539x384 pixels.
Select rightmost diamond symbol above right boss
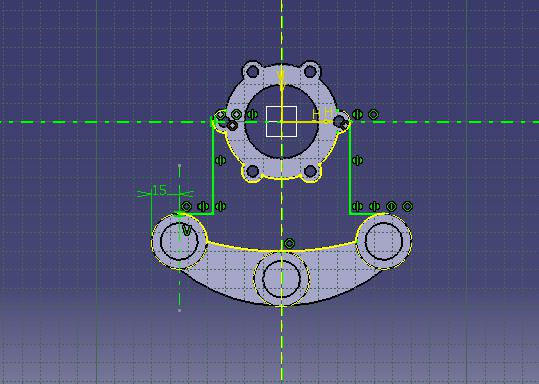pos(407,206)
